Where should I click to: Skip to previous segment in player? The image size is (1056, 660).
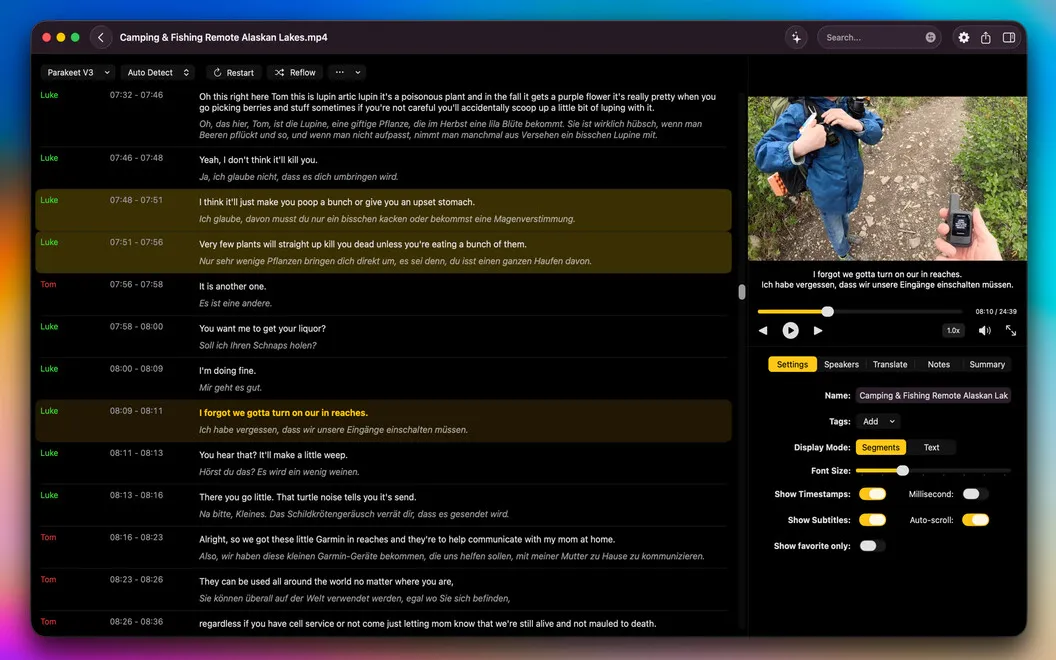tap(763, 331)
